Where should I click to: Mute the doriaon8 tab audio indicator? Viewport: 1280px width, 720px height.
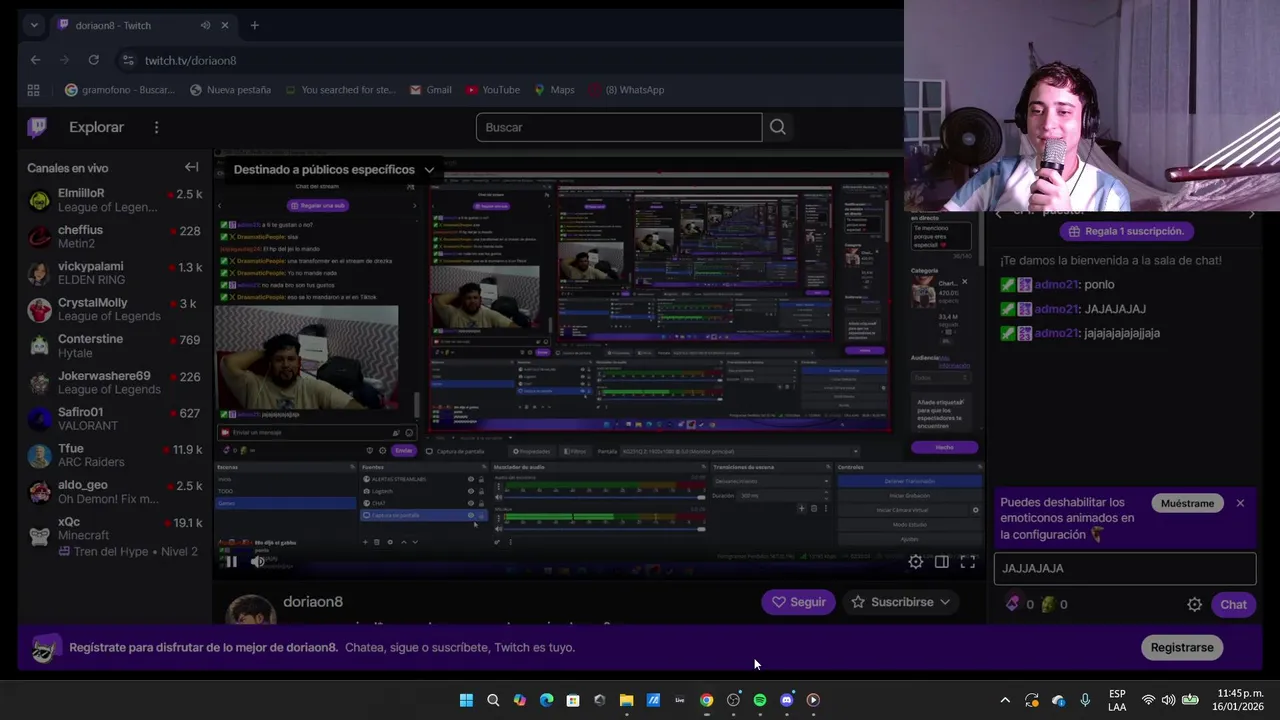point(205,25)
